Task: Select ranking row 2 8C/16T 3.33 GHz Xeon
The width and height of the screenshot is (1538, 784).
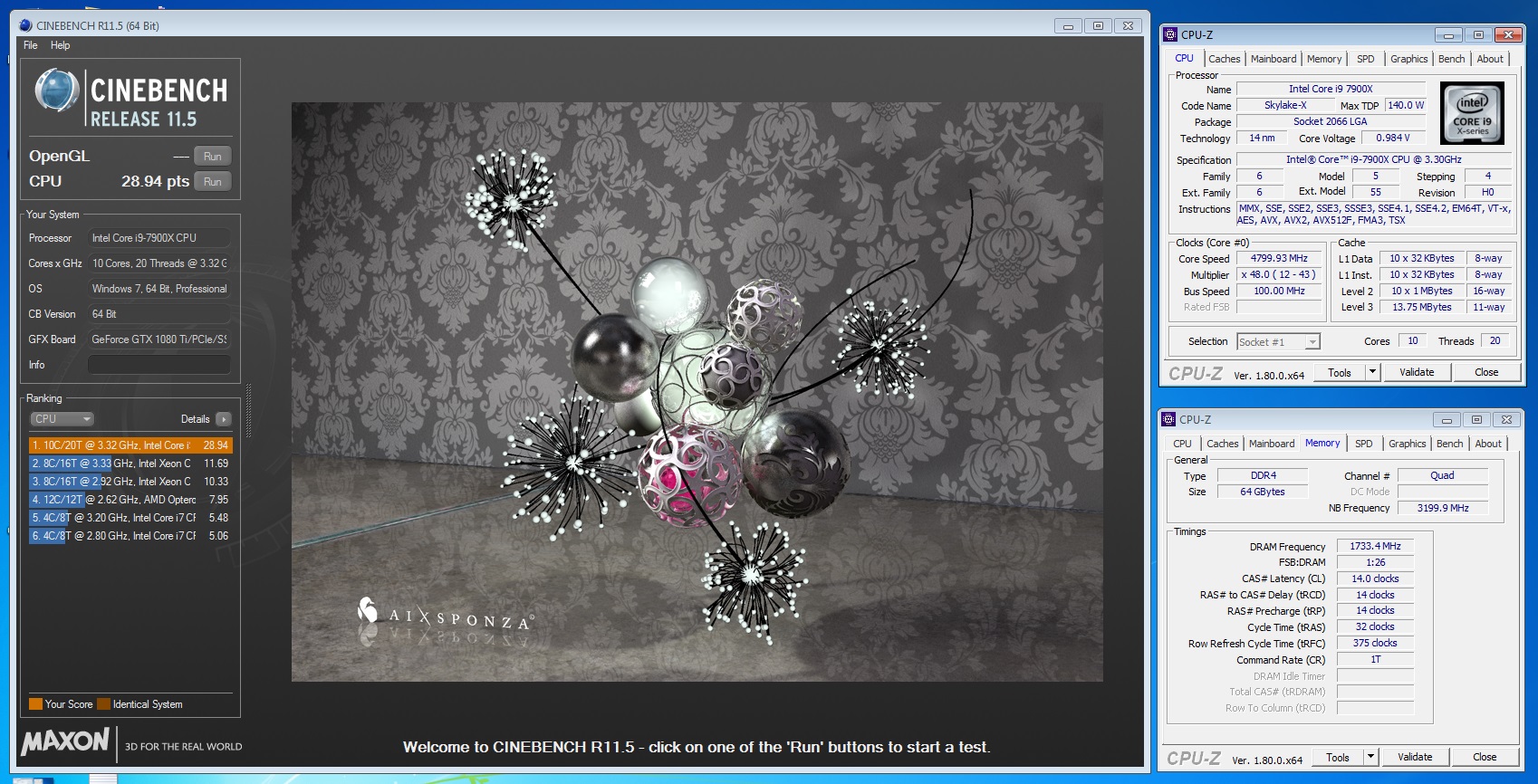Action: coord(130,464)
